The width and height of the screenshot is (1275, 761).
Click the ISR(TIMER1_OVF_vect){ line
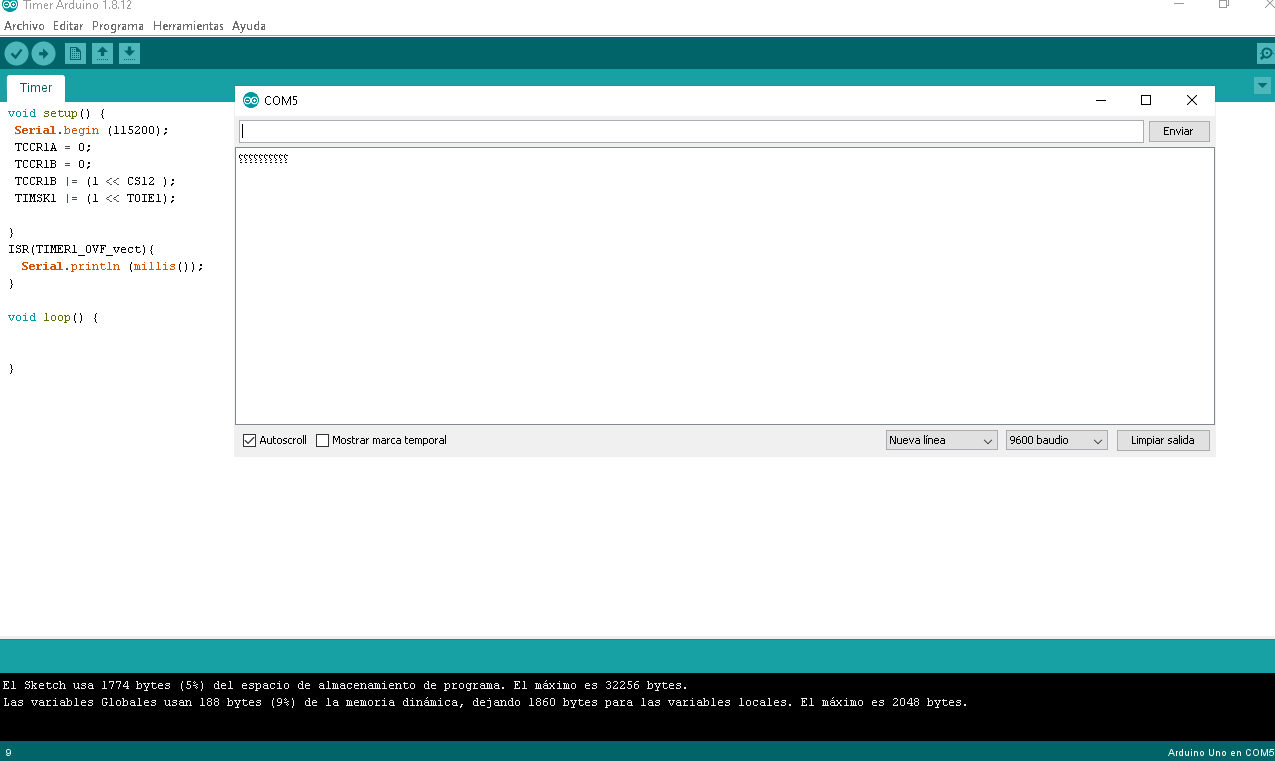pos(81,249)
